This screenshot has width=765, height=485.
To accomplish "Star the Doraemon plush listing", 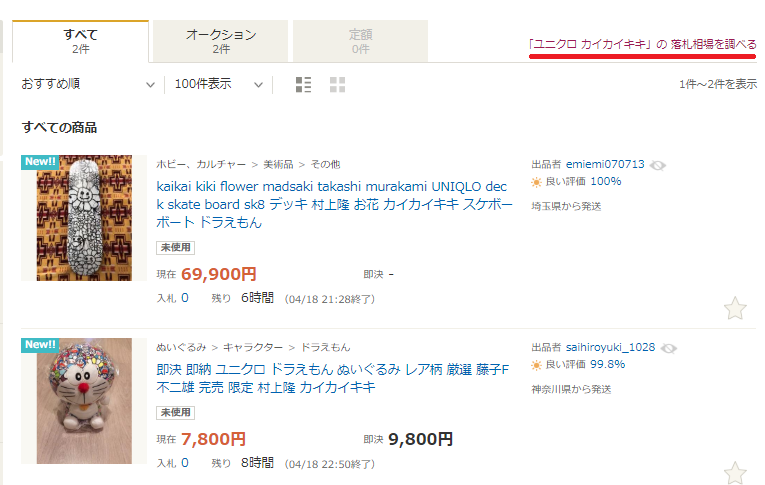I will point(734,473).
